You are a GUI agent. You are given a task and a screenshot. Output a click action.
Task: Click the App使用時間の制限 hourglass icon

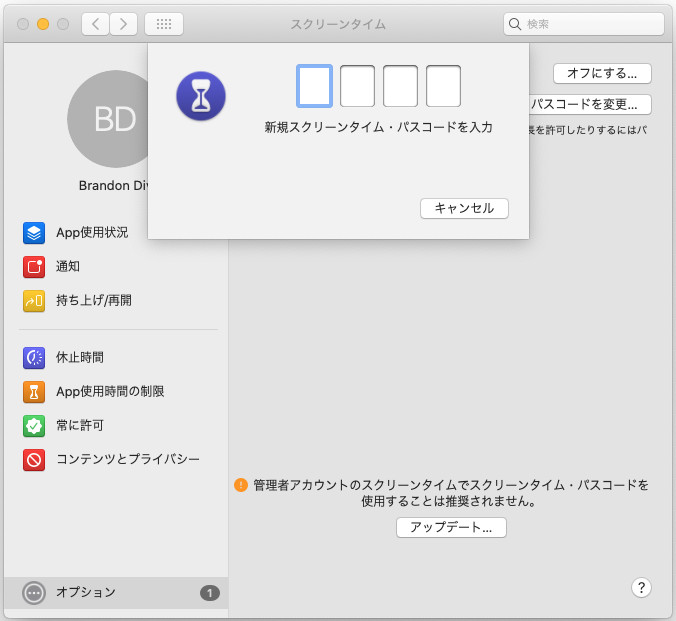point(34,392)
